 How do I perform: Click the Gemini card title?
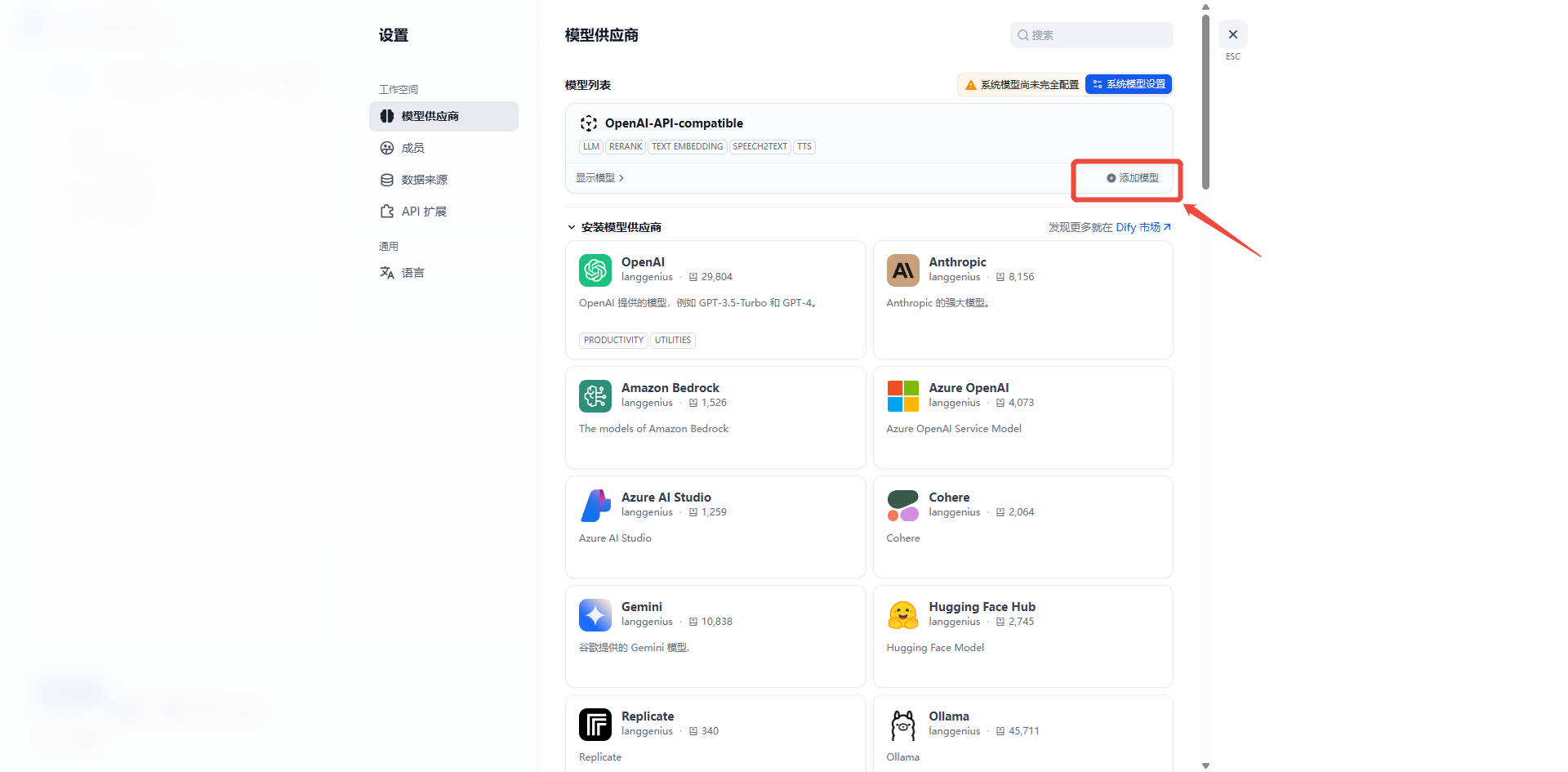642,607
